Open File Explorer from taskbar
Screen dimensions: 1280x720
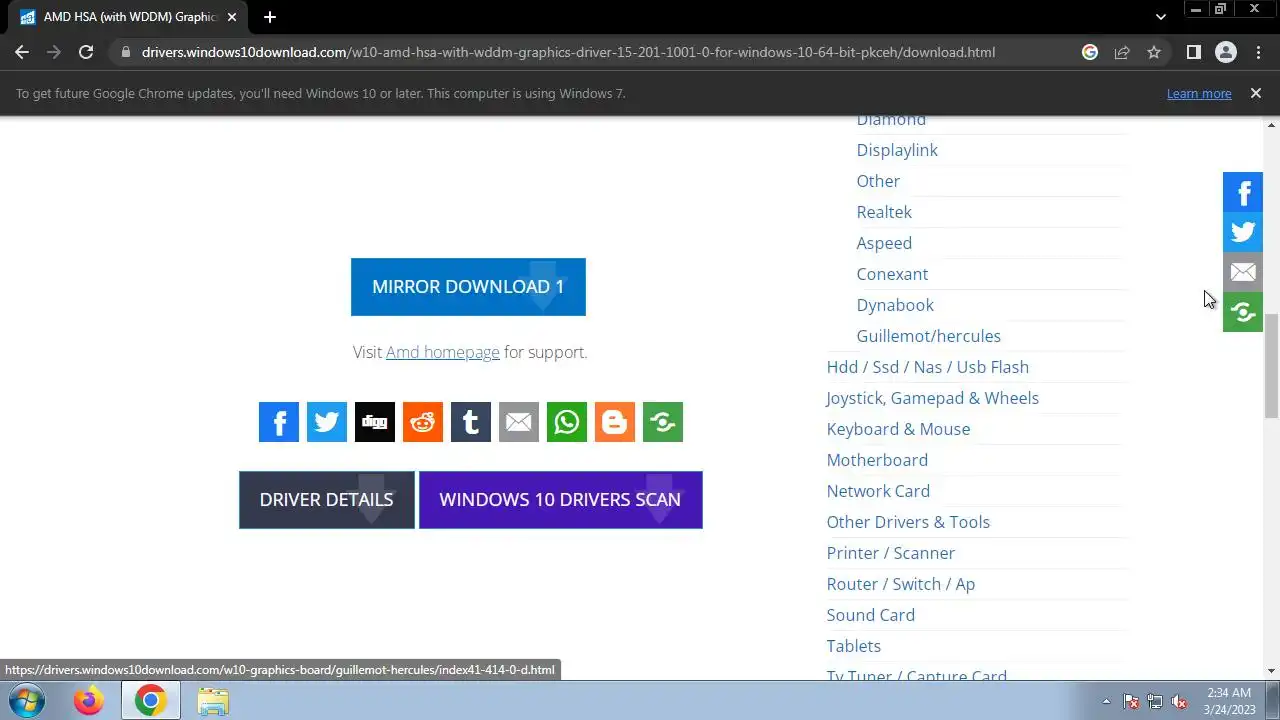click(212, 701)
